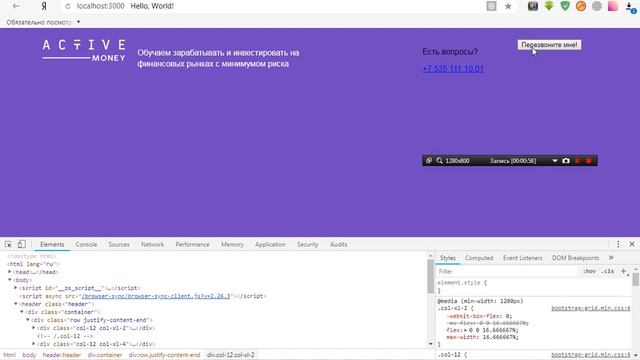The width and height of the screenshot is (640, 360).
Task: Add new style rule with plus icon
Action: pos(623,271)
